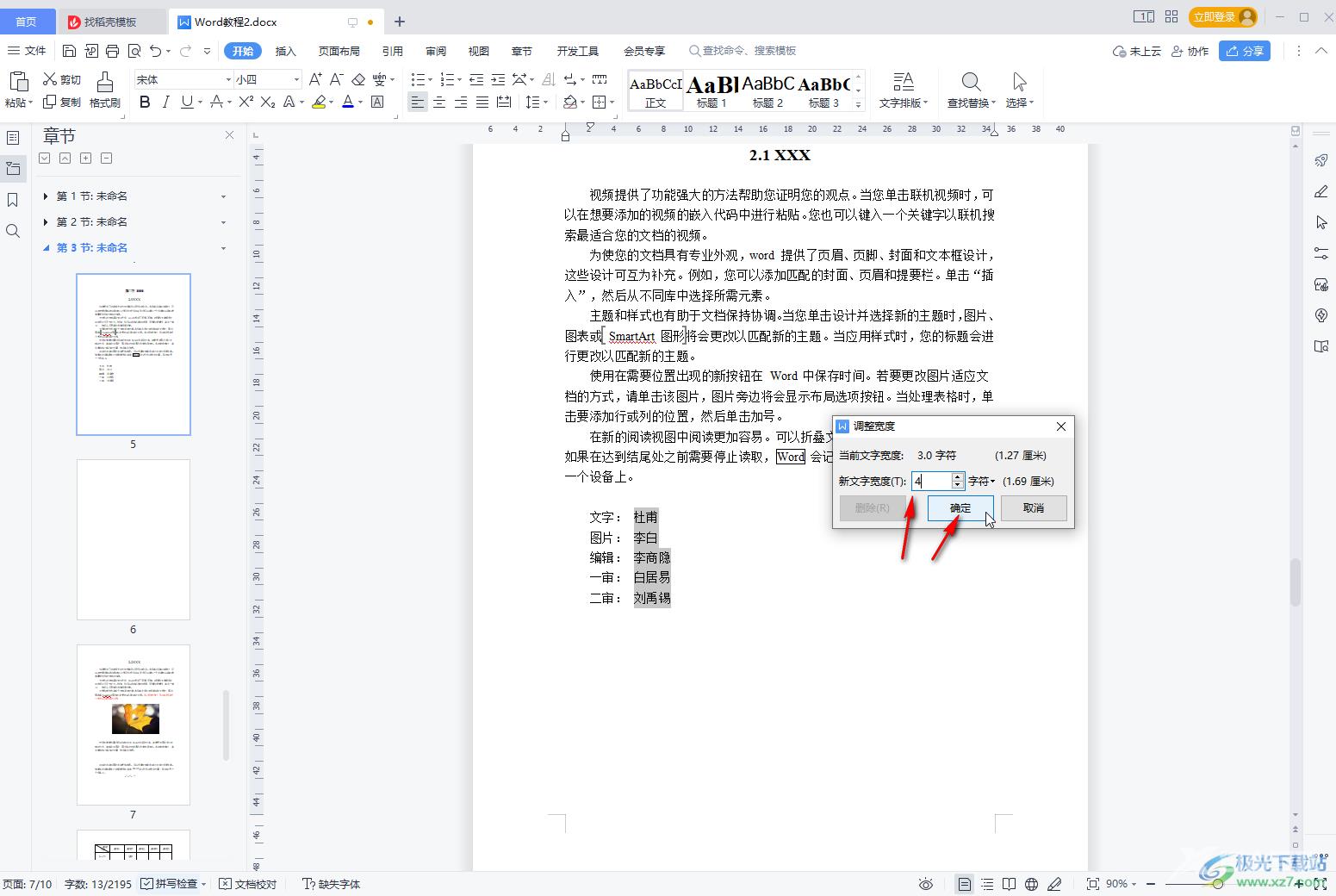Image resolution: width=1336 pixels, height=896 pixels.
Task: Open the 审阅 ribbon tab
Action: (x=436, y=51)
